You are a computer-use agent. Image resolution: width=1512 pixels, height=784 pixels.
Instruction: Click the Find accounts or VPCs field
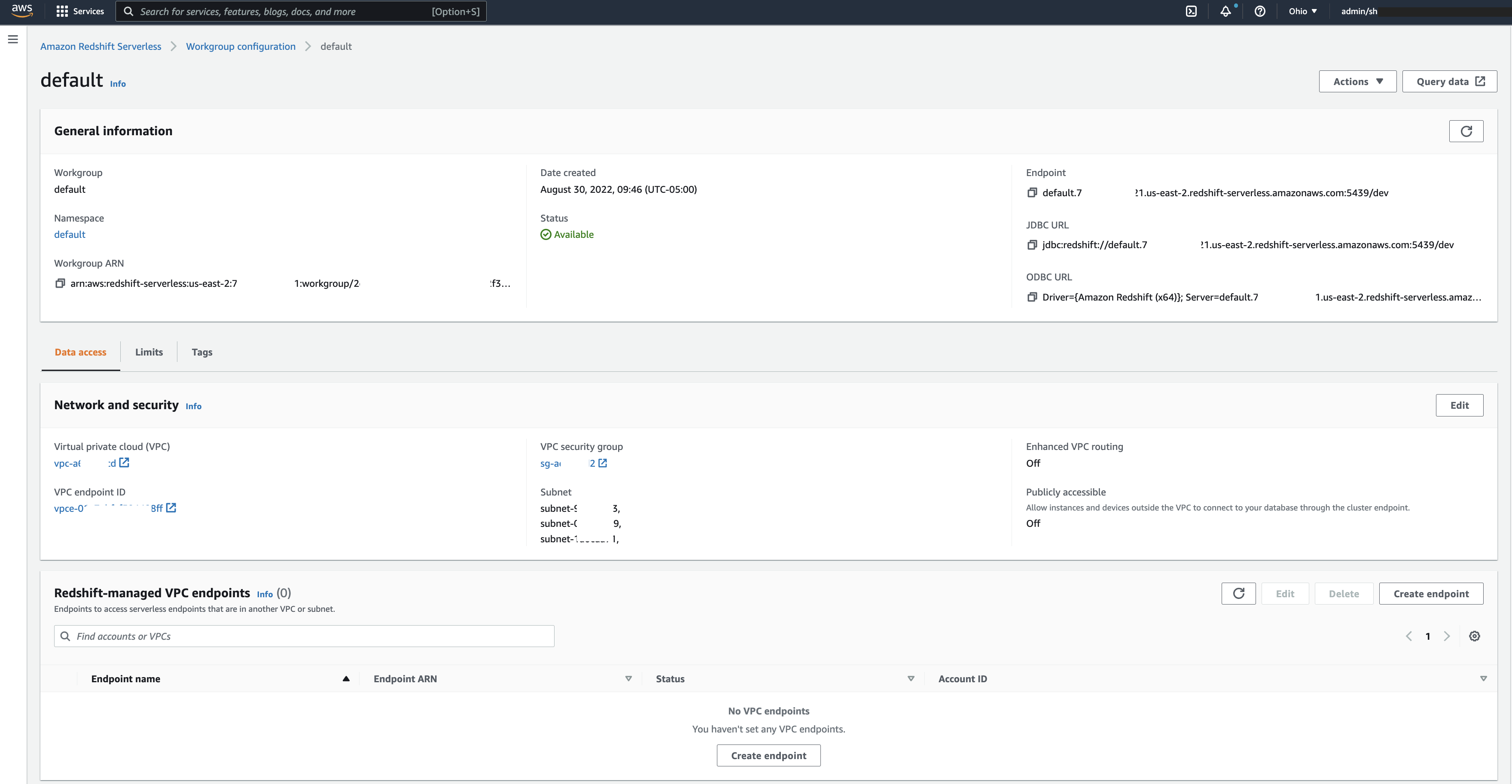pos(304,636)
